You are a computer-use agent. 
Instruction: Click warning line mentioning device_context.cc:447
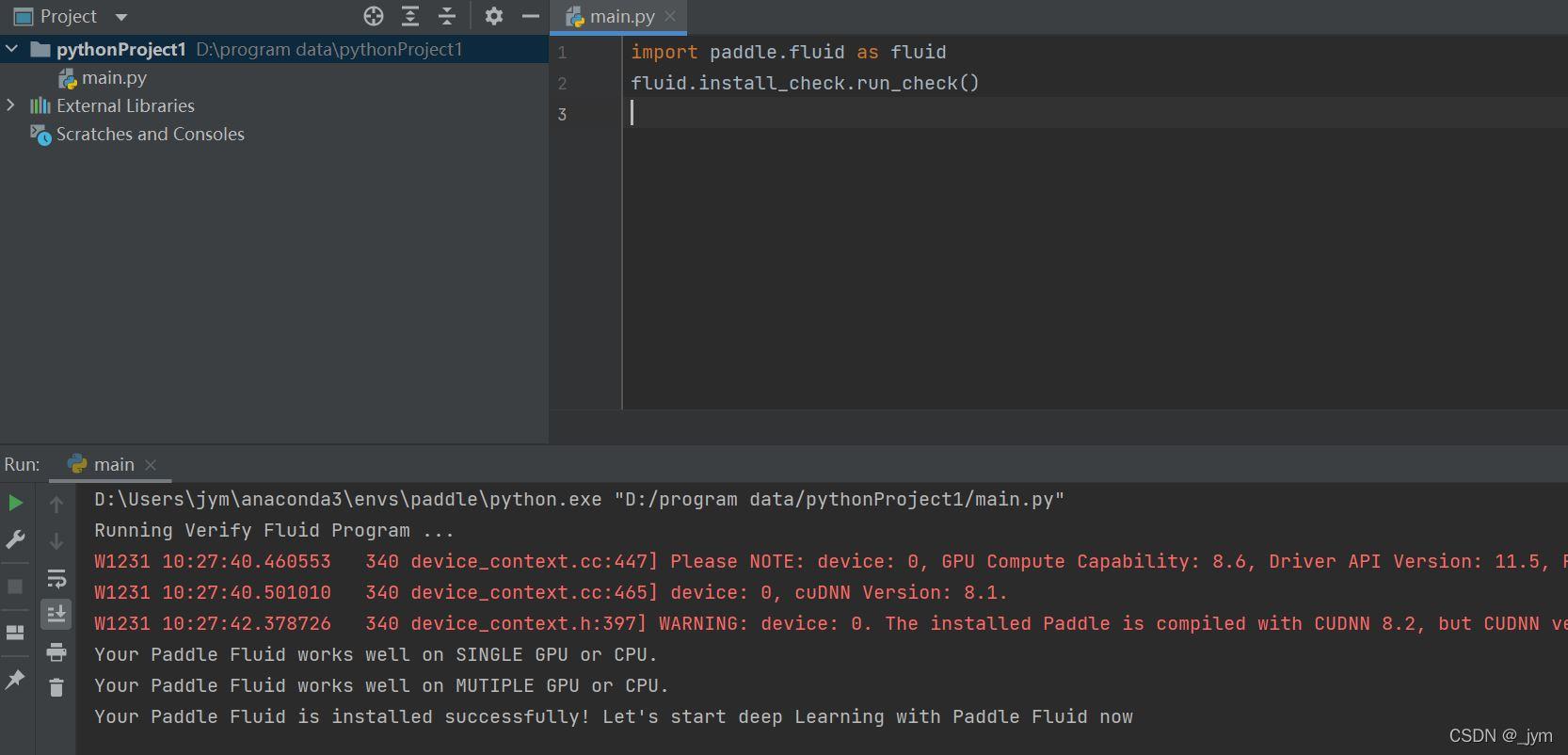pos(831,562)
